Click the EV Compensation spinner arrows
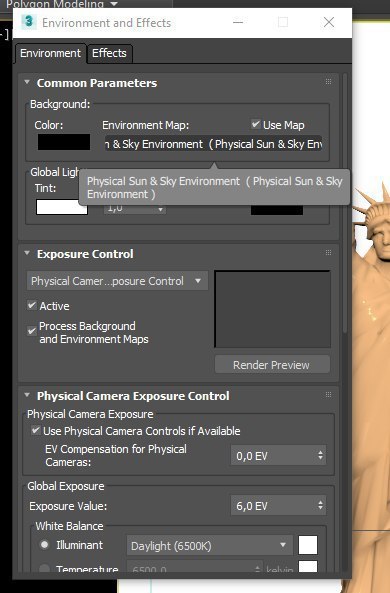 click(x=321, y=455)
